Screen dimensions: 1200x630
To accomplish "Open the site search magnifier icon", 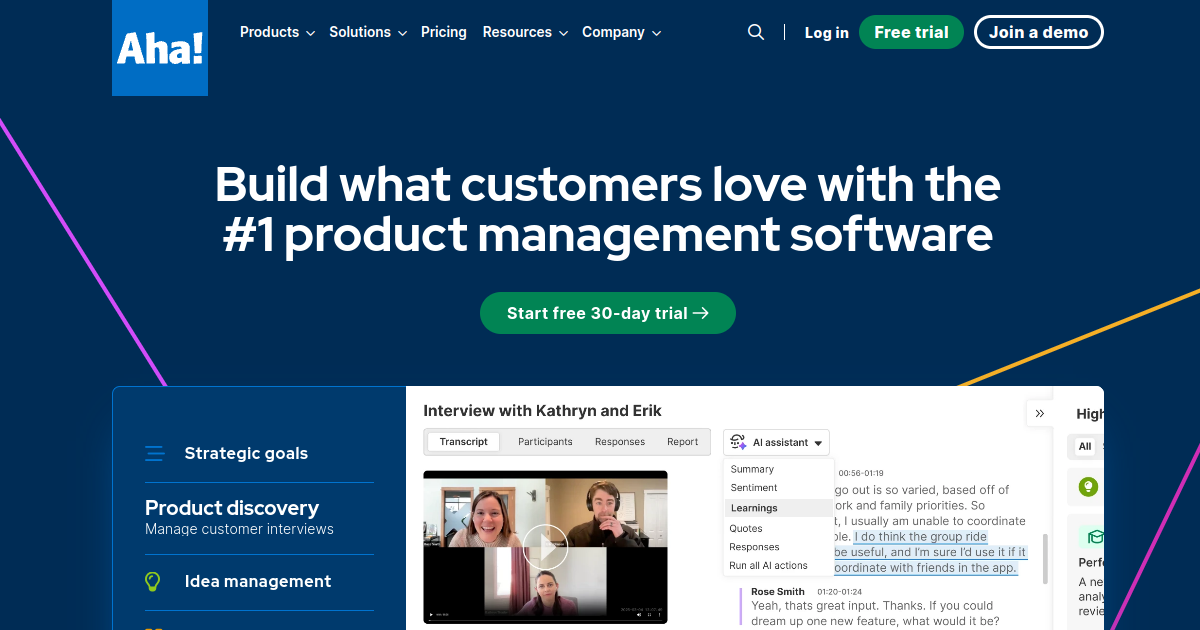I will [x=756, y=32].
